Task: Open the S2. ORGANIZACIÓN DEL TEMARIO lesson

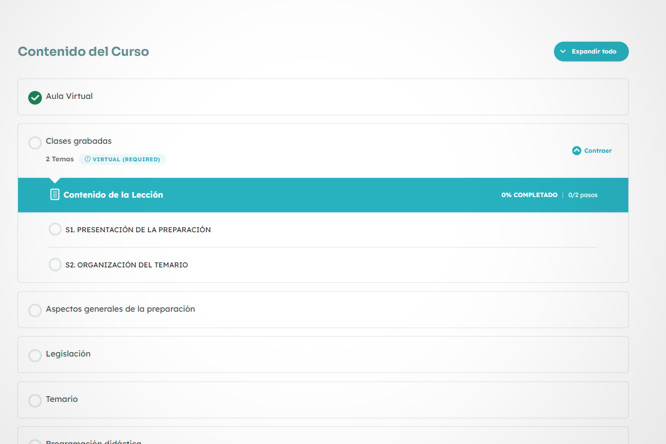Action: (x=126, y=265)
